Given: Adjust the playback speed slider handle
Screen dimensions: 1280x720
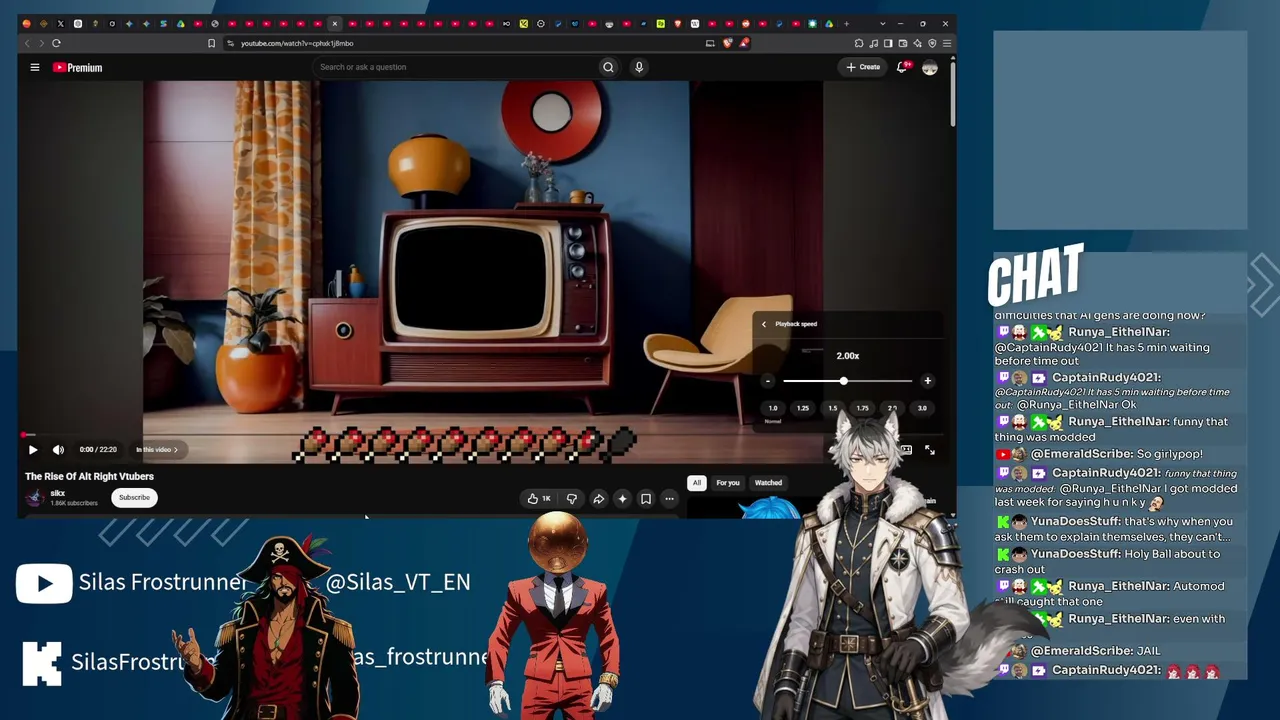Looking at the screenshot, I should point(843,381).
